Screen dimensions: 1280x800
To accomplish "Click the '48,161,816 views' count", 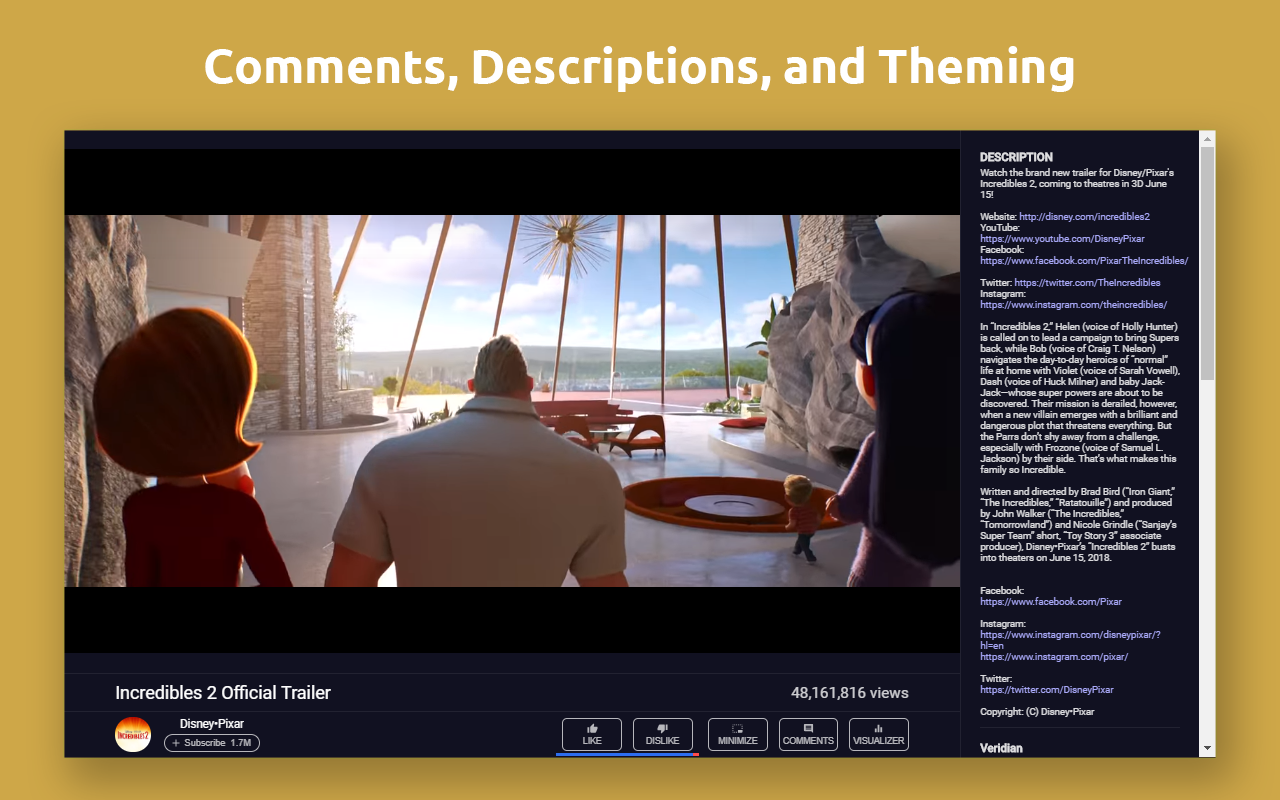I will tap(849, 693).
